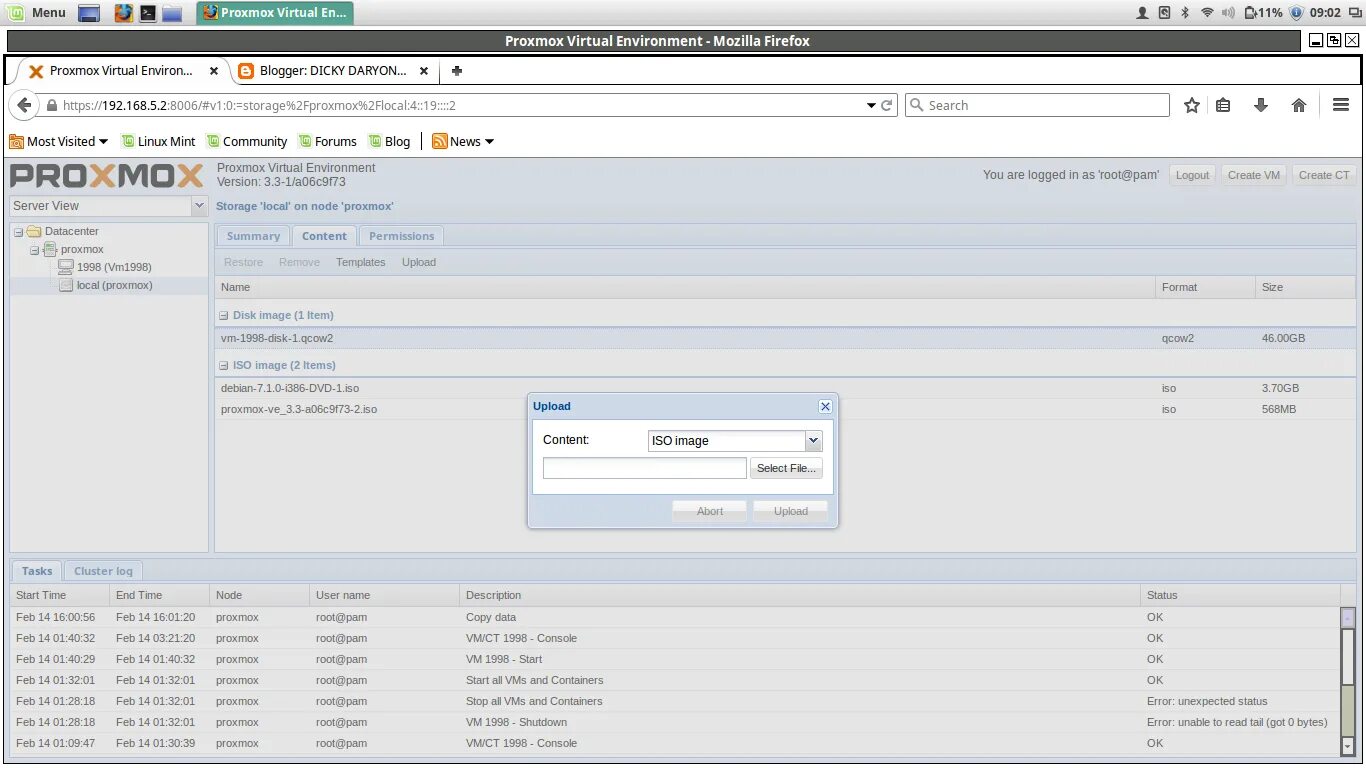Switch to the Summary tab
This screenshot has width=1366, height=768.
[253, 236]
